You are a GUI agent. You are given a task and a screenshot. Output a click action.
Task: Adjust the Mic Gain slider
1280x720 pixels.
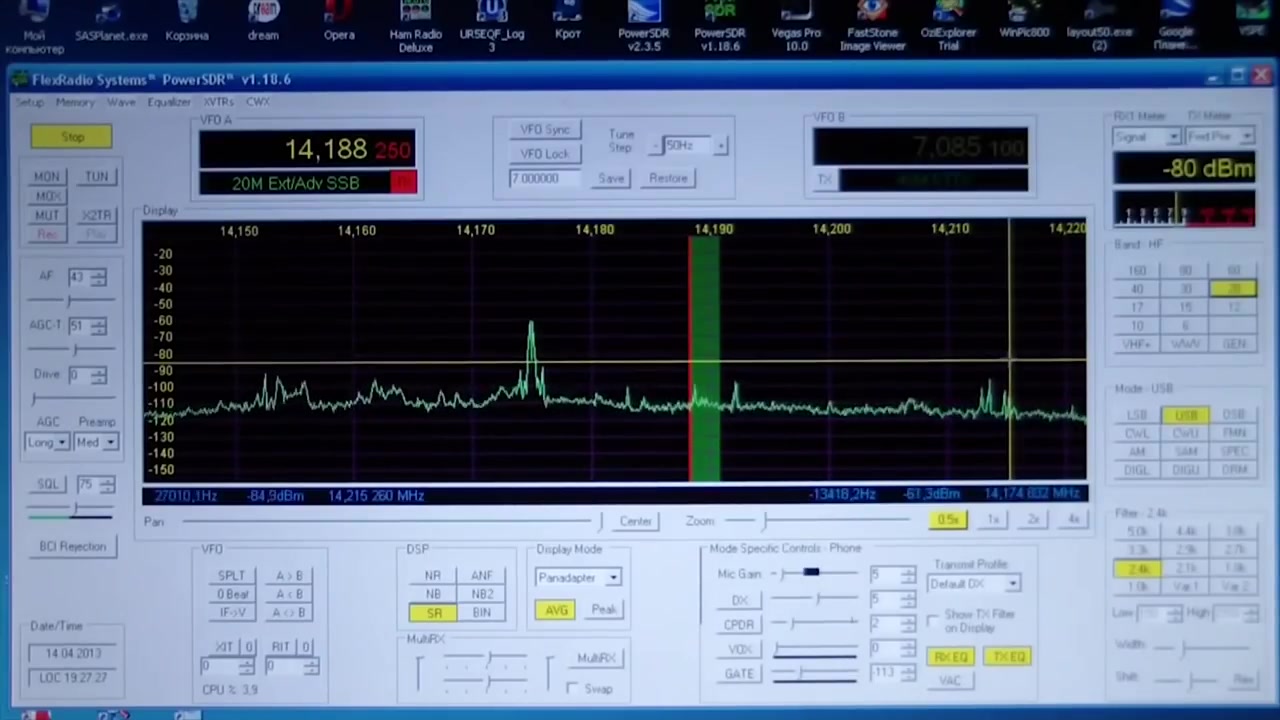point(815,573)
